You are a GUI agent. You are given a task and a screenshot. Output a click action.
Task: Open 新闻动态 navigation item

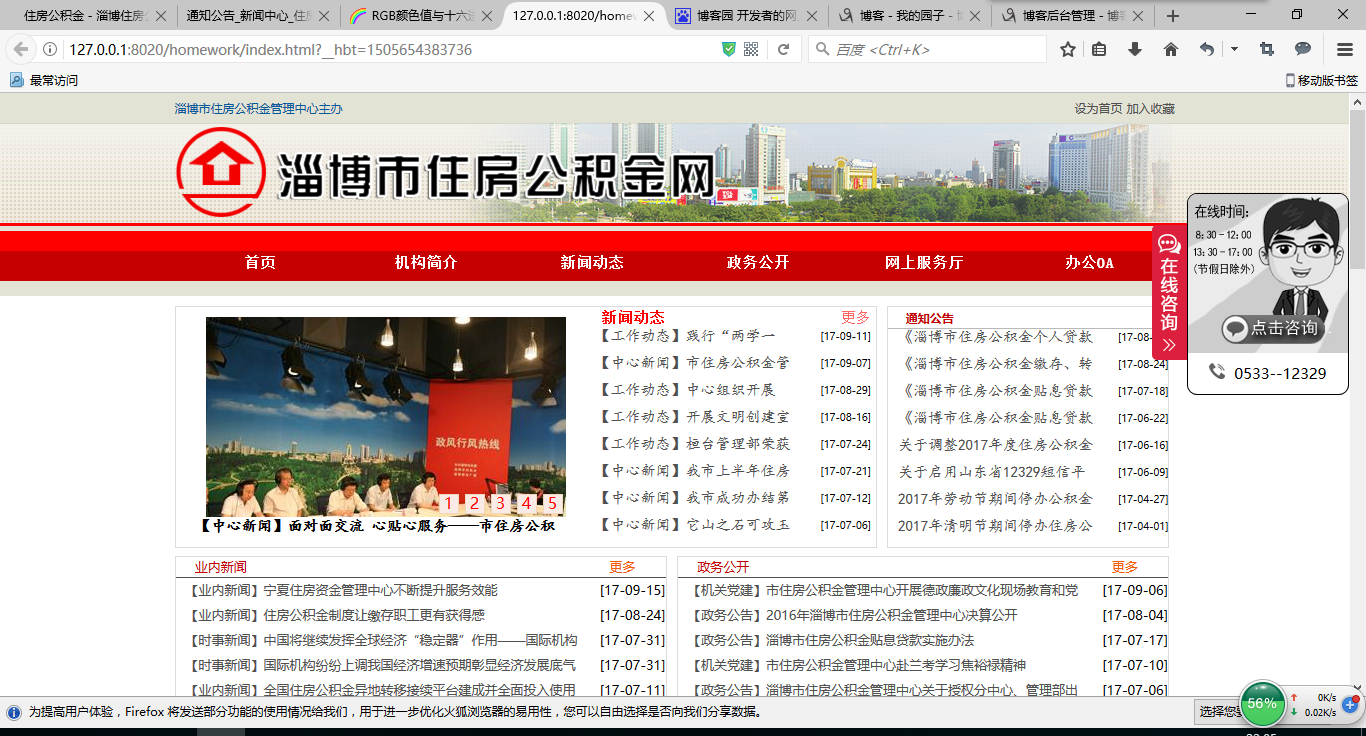(x=592, y=262)
